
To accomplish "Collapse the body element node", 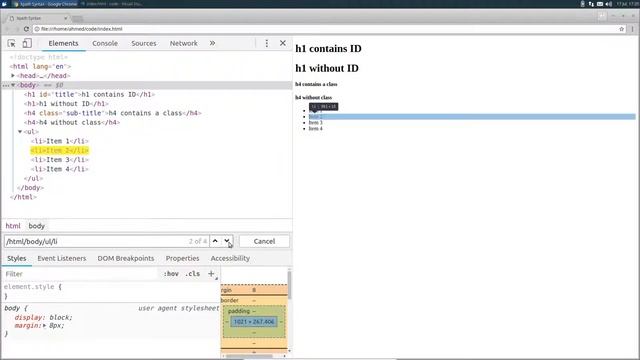I will tap(13, 85).
